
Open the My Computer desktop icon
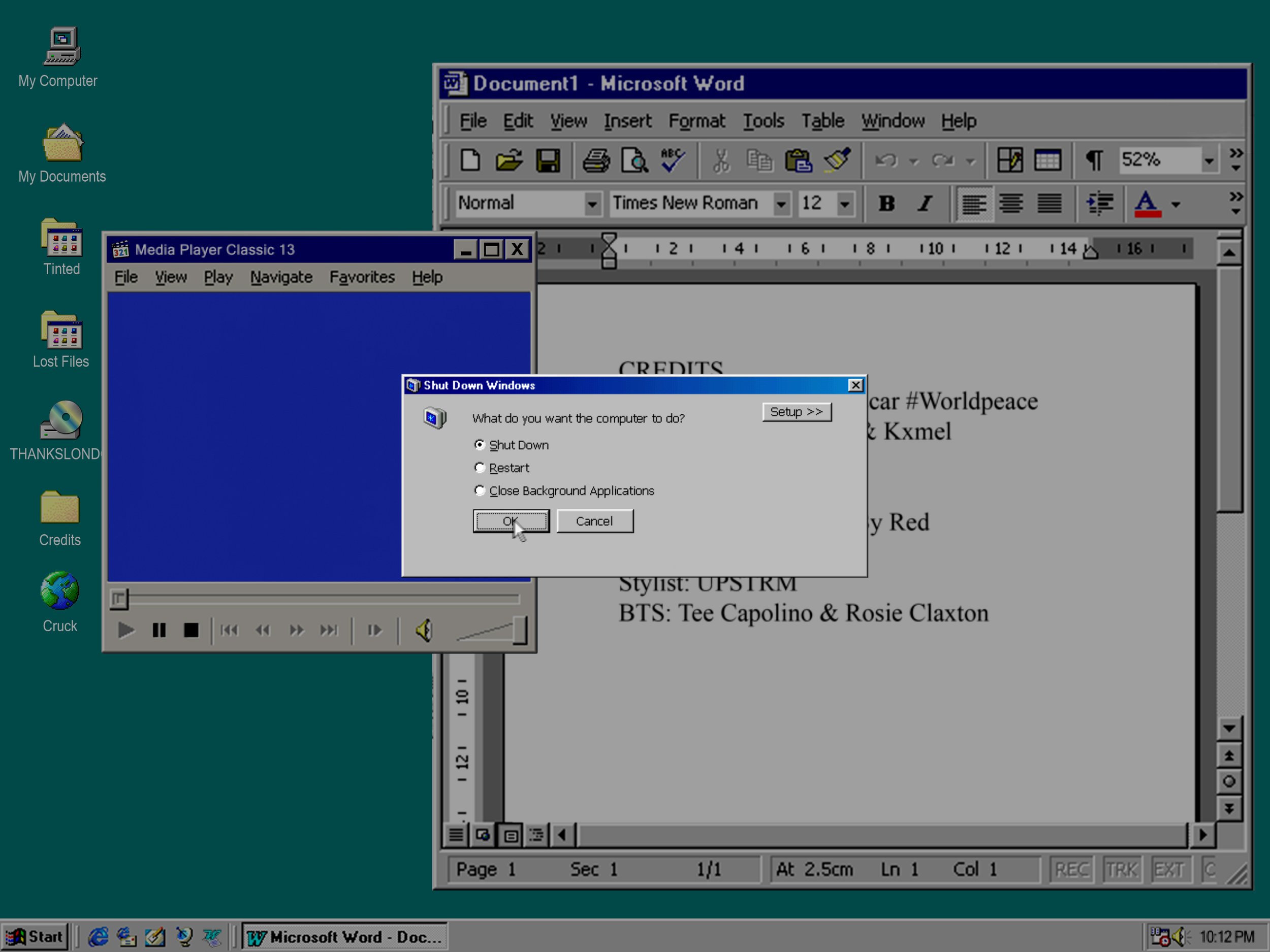coord(58,57)
